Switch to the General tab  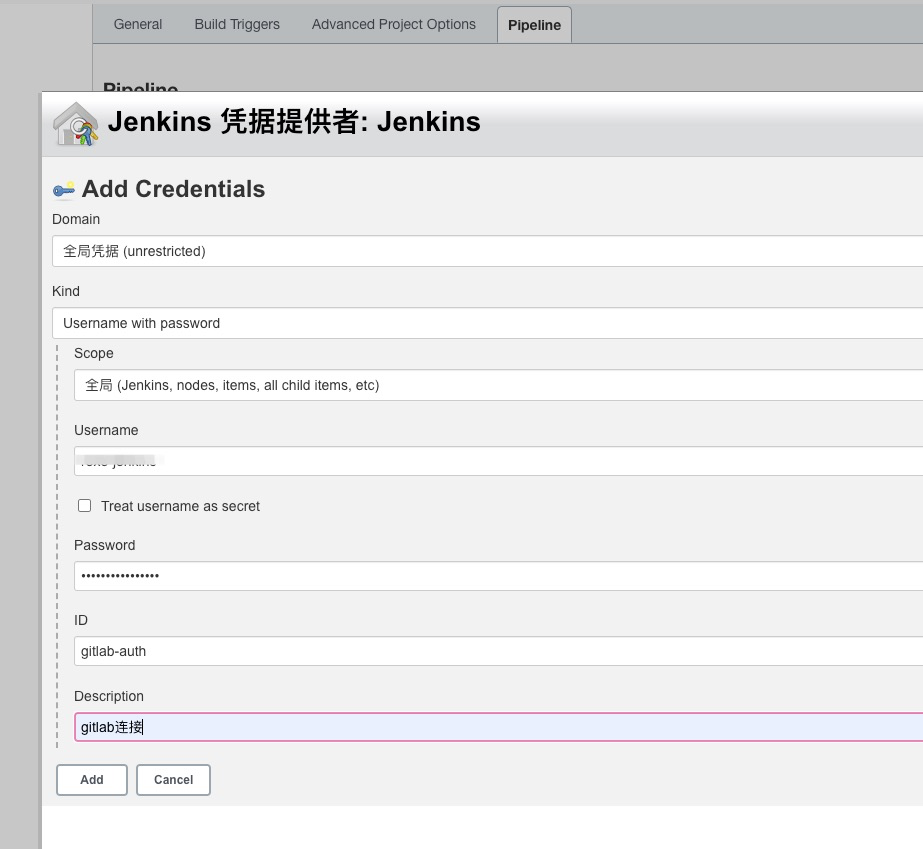138,24
